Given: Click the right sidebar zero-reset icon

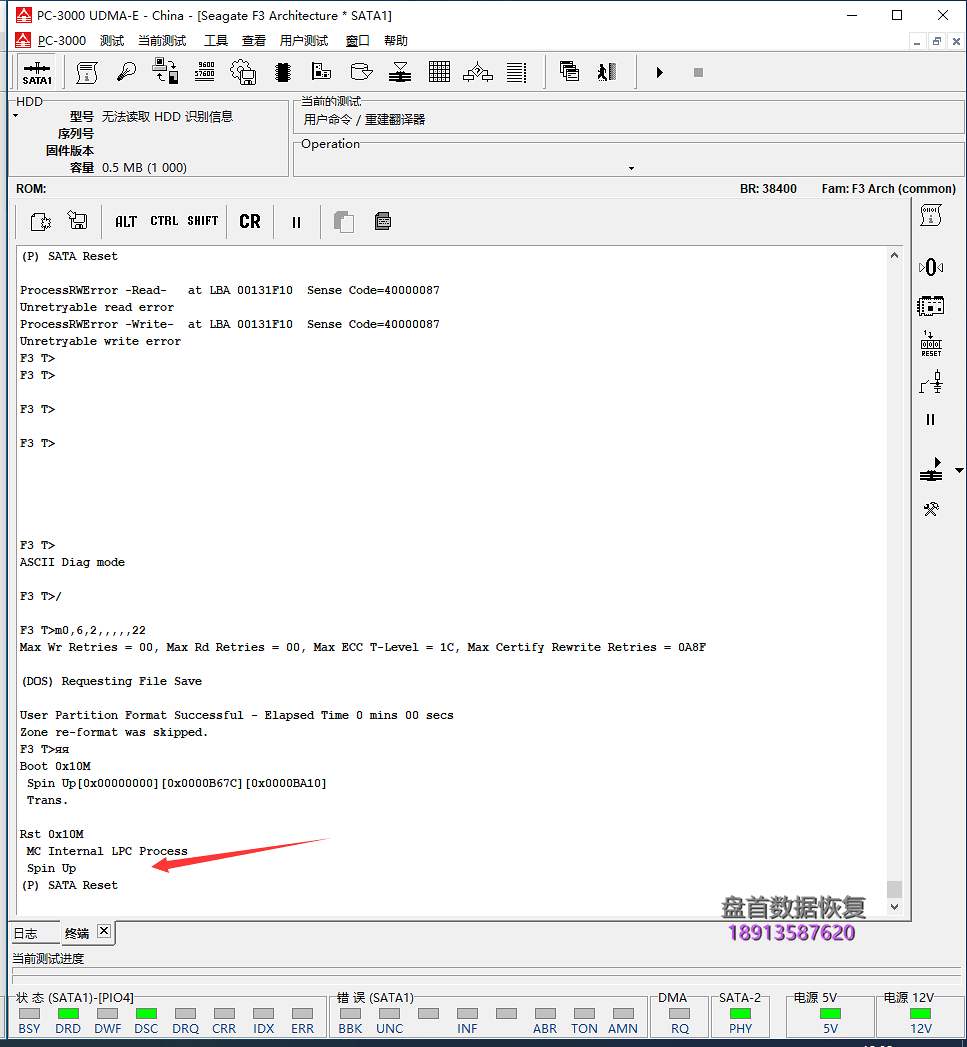Looking at the screenshot, I should pyautogui.click(x=931, y=268).
